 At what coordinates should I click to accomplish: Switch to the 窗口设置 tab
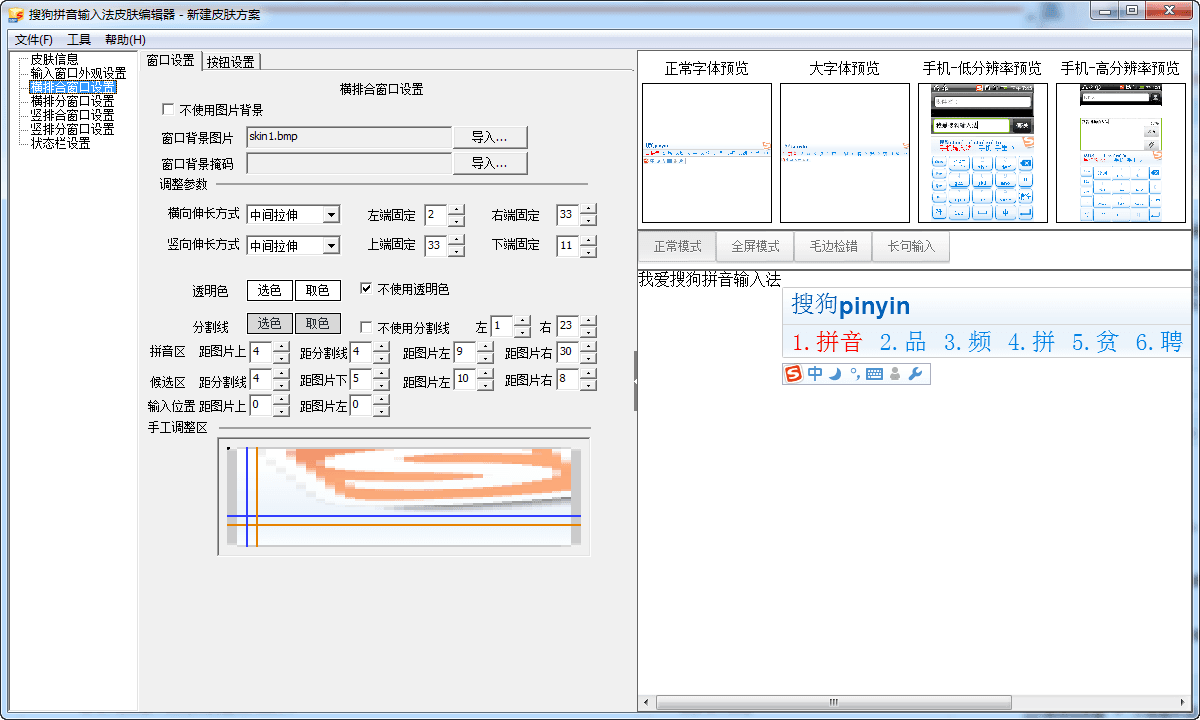pyautogui.click(x=171, y=60)
